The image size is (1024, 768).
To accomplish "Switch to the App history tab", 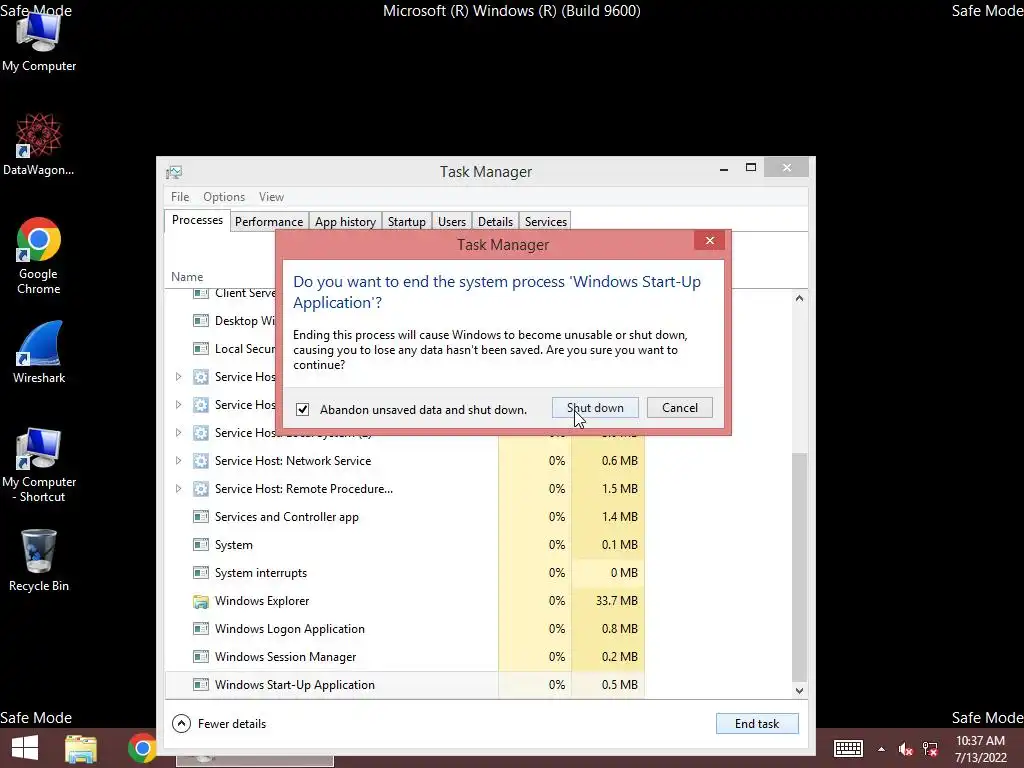I will 345,222.
